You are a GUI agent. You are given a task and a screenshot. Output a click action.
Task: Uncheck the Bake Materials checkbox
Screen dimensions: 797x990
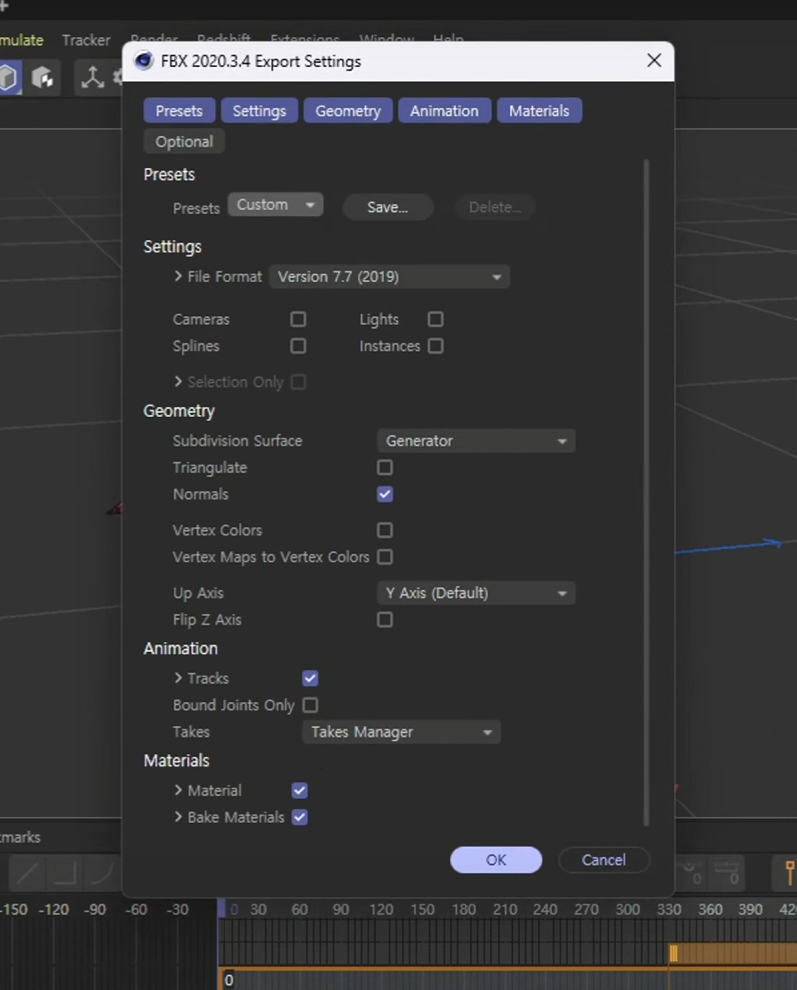click(x=299, y=818)
